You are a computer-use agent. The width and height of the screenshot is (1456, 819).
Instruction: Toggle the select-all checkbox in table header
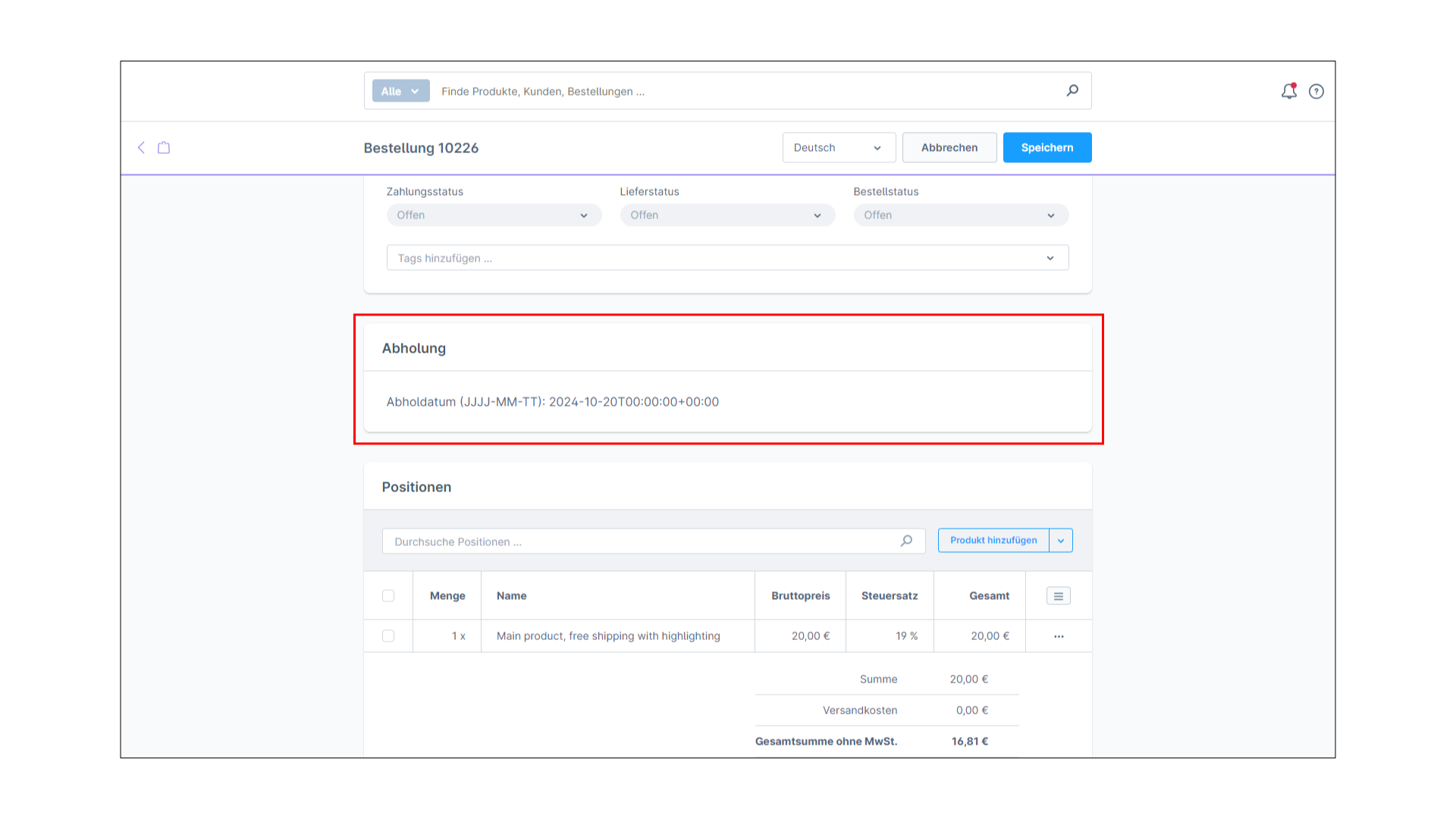pos(388,595)
